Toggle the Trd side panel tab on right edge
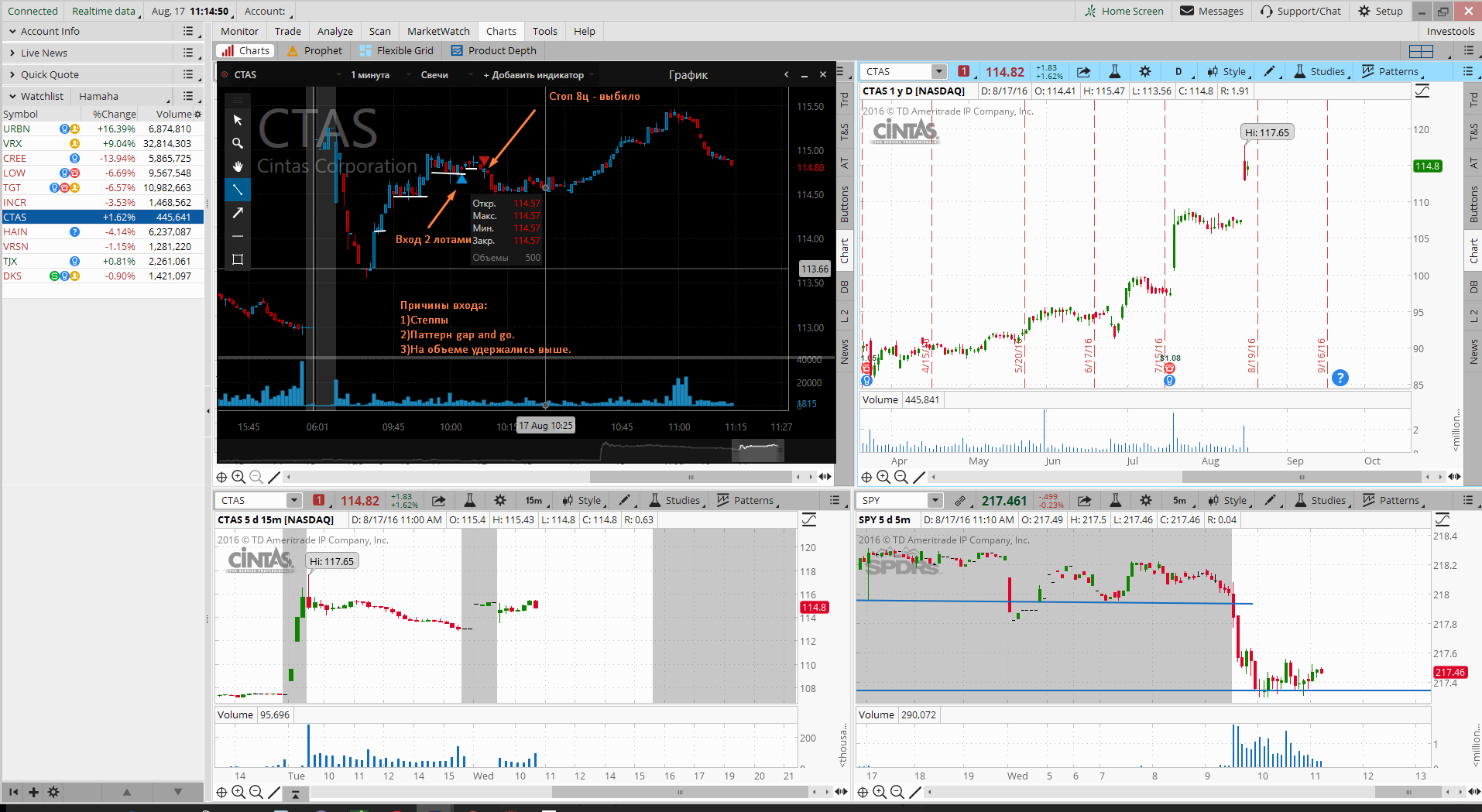This screenshot has width=1482, height=812. tap(1473, 99)
